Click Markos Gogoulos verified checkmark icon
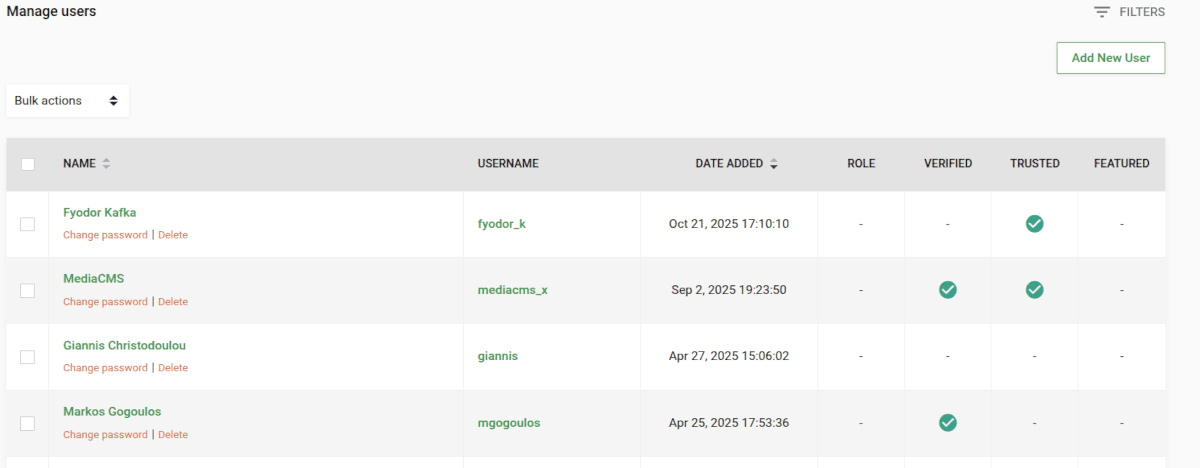This screenshot has height=468, width=1200. point(947,423)
